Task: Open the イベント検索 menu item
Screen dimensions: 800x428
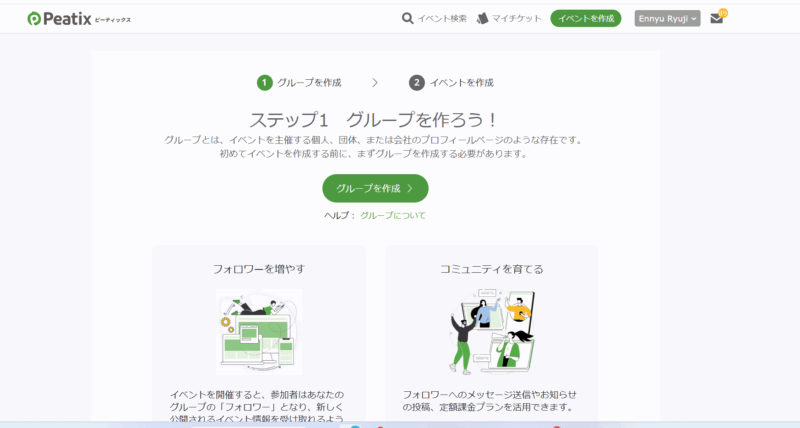Action: [442, 18]
